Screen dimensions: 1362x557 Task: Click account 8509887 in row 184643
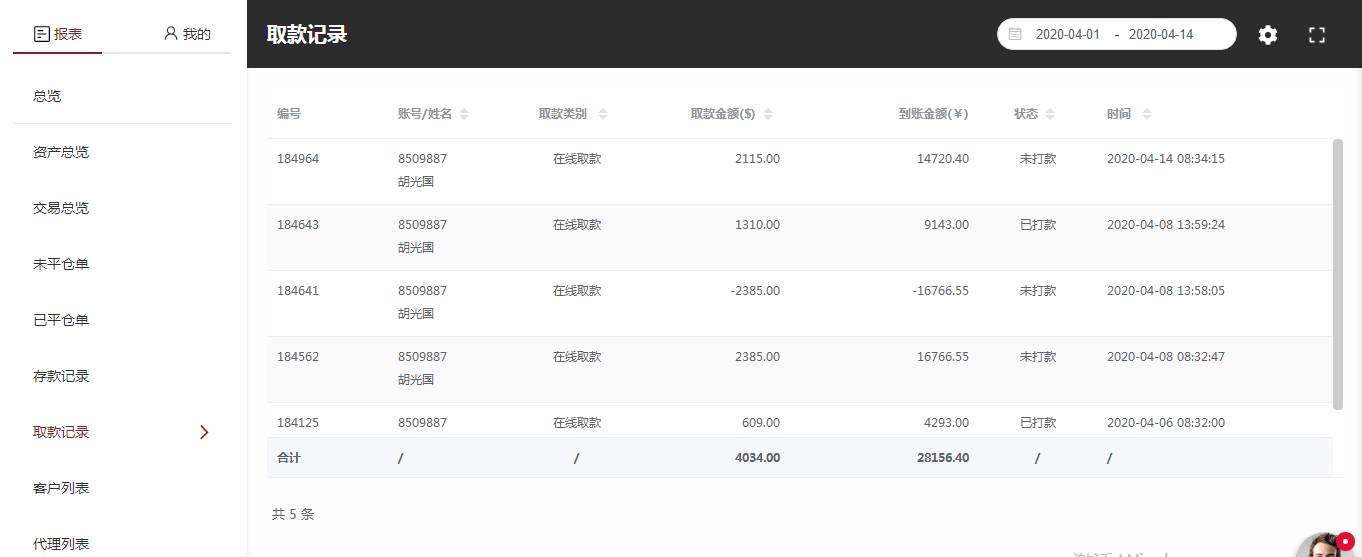pyautogui.click(x=422, y=225)
